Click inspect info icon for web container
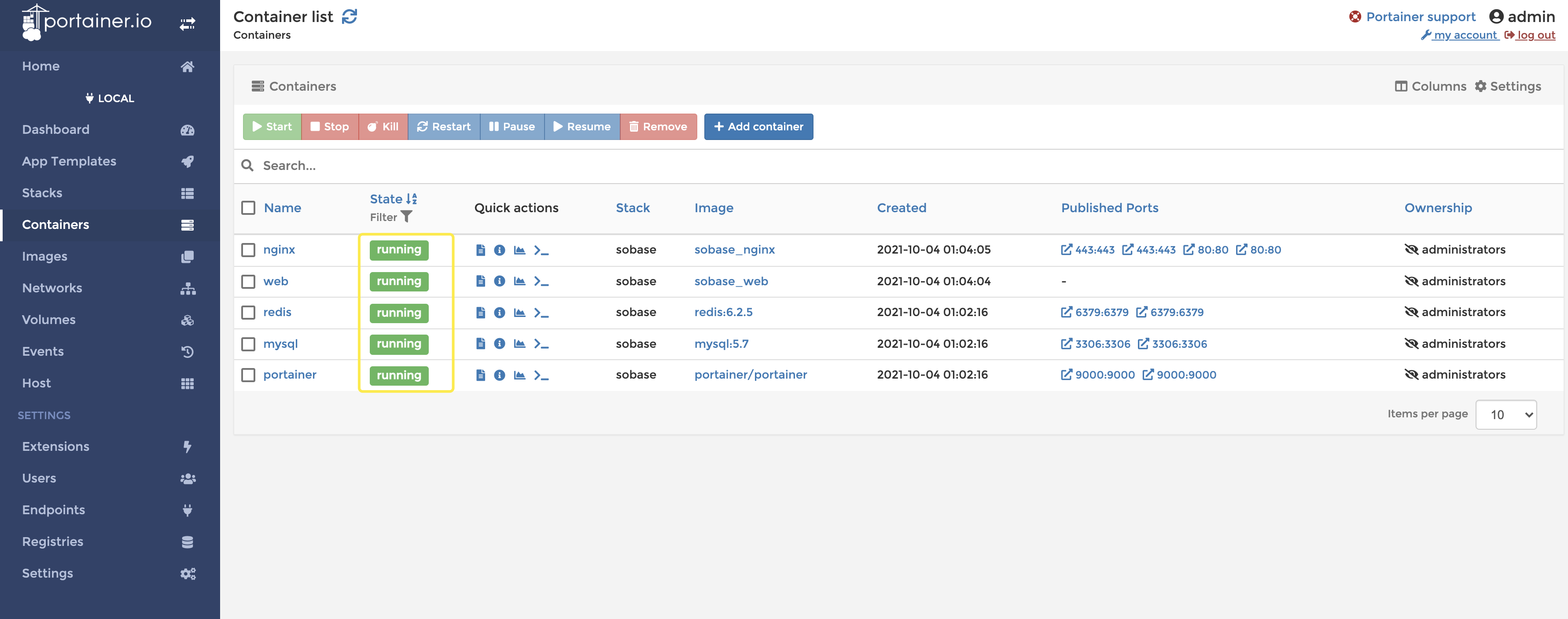Image resolution: width=1568 pixels, height=619 pixels. [x=499, y=281]
